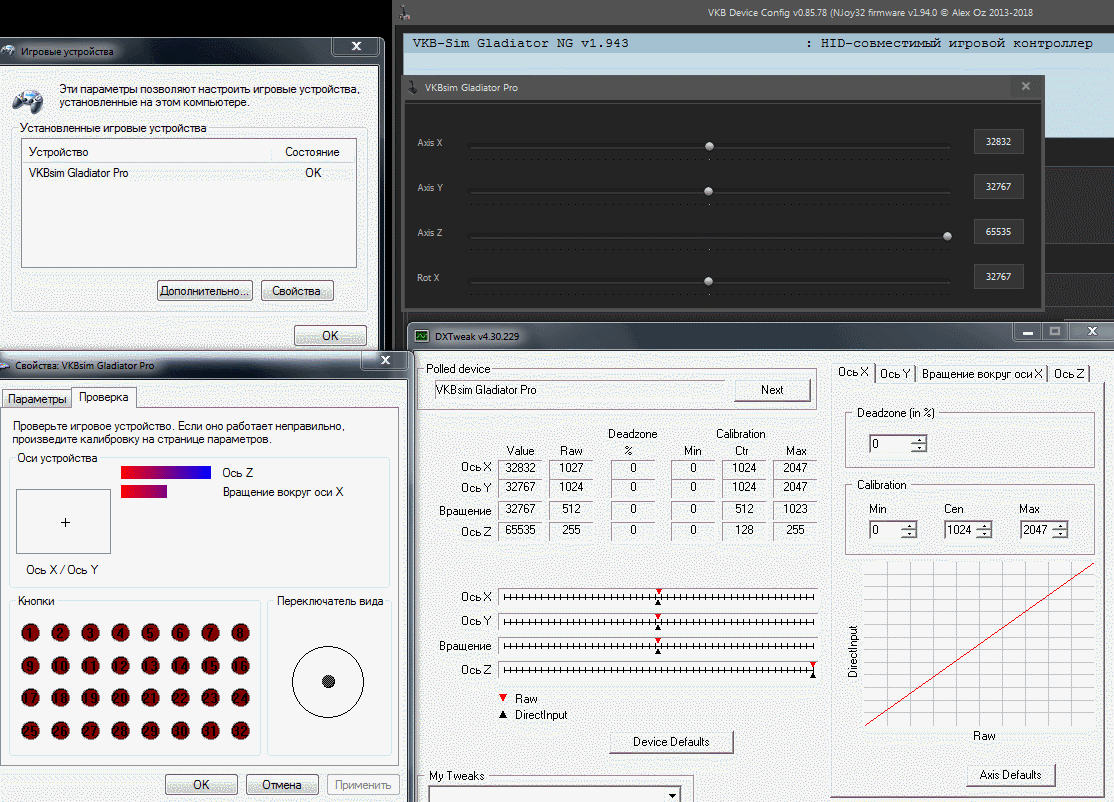Open the My Tweaks dropdown list
Image resolution: width=1114 pixels, height=802 pixels.
(671, 795)
